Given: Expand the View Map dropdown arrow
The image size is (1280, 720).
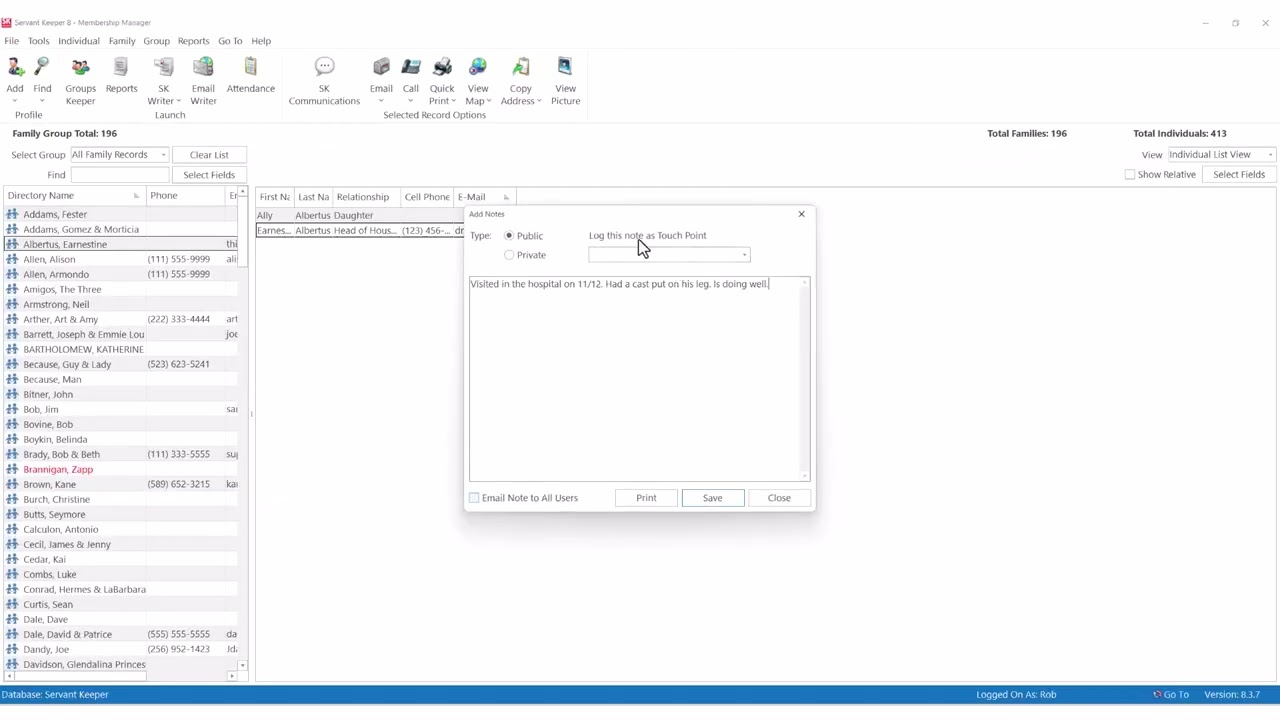Looking at the screenshot, I should [489, 101].
